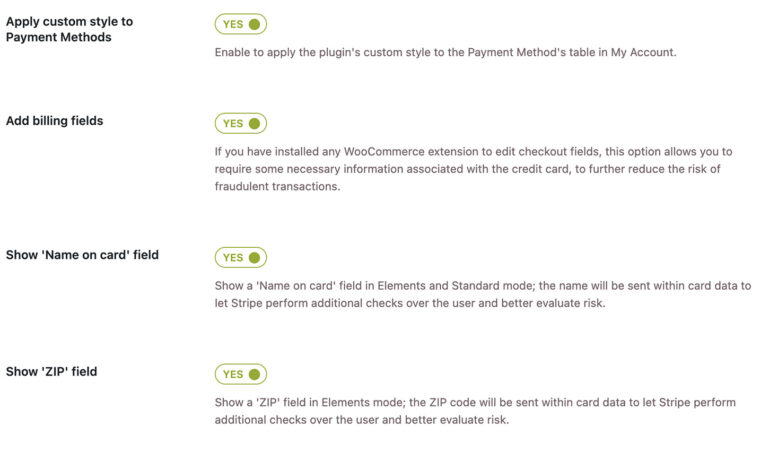Click the Payment Method's table description text

tap(445, 52)
